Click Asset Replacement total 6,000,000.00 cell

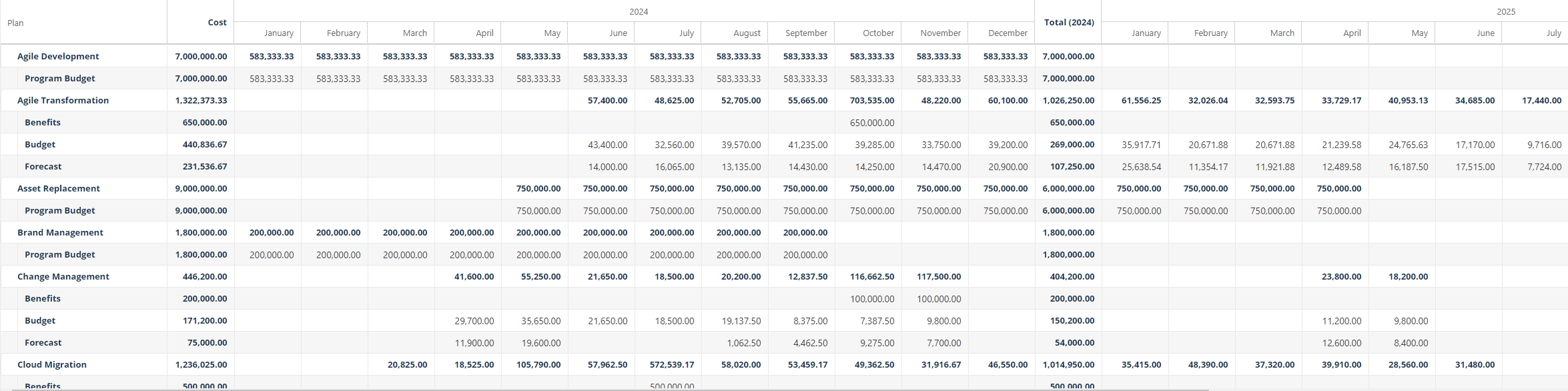pos(1068,188)
